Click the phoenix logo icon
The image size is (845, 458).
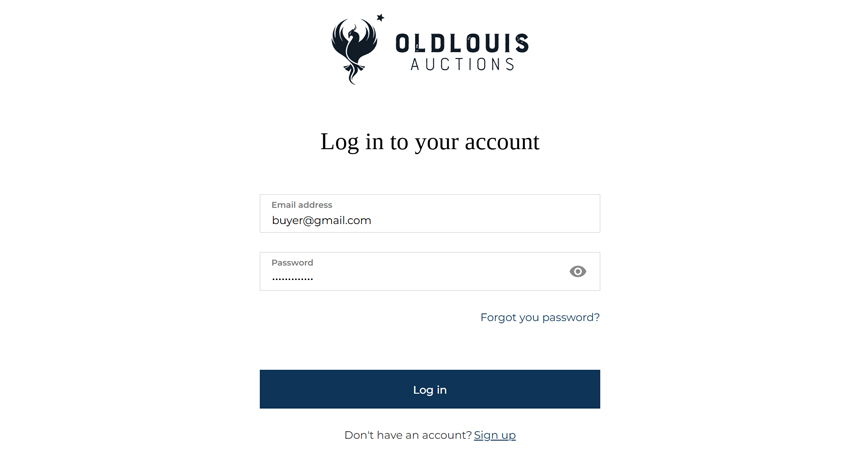coord(354,50)
